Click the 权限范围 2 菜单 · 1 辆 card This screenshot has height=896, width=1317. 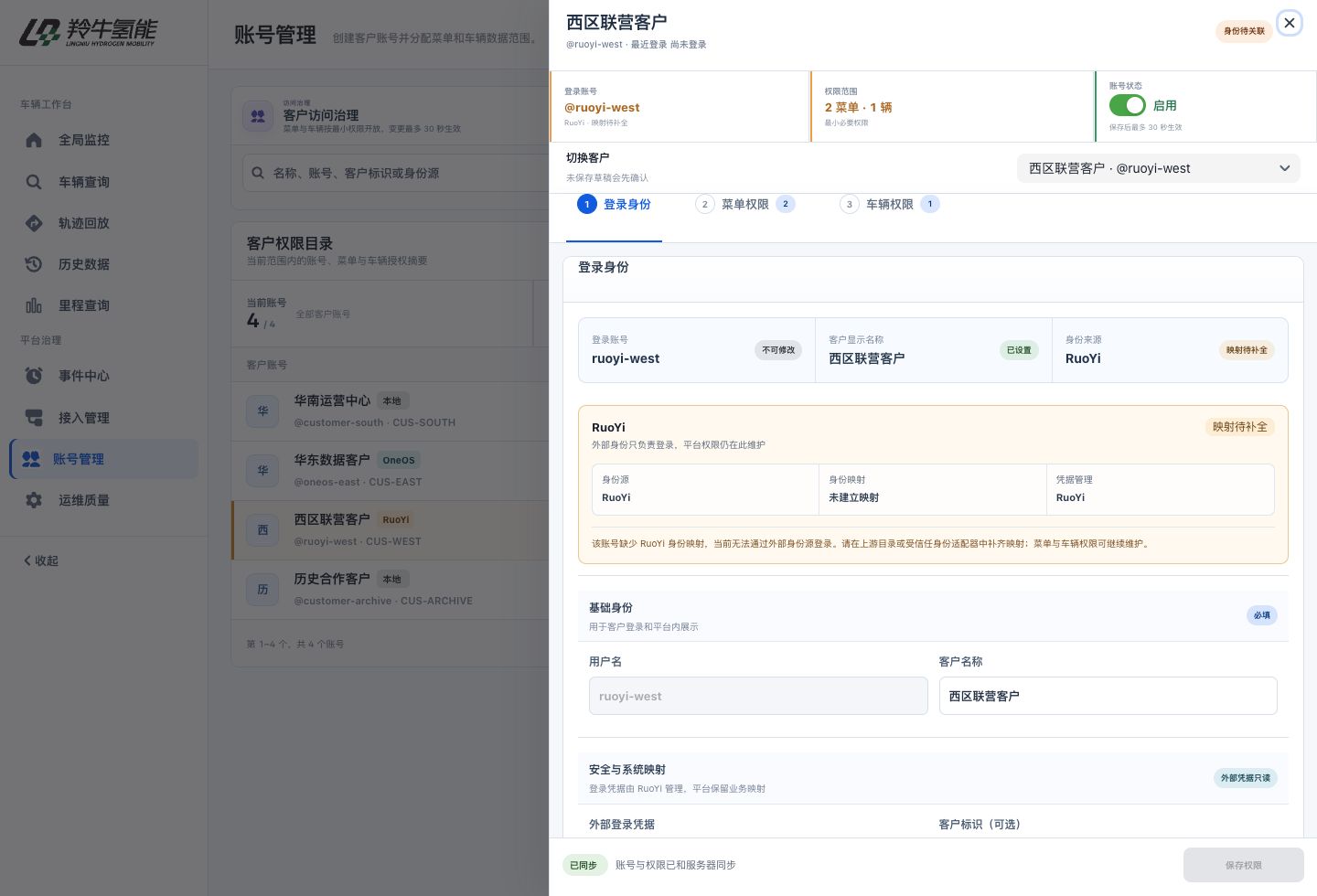[952, 106]
